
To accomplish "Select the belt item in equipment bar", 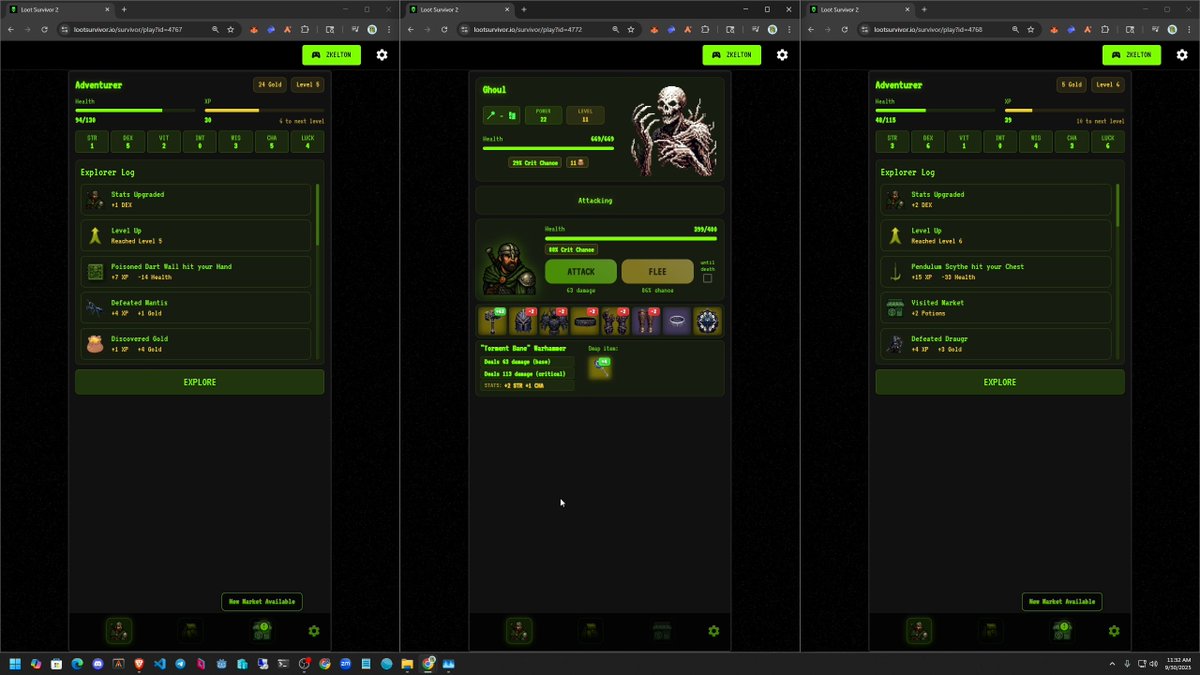I will point(585,321).
